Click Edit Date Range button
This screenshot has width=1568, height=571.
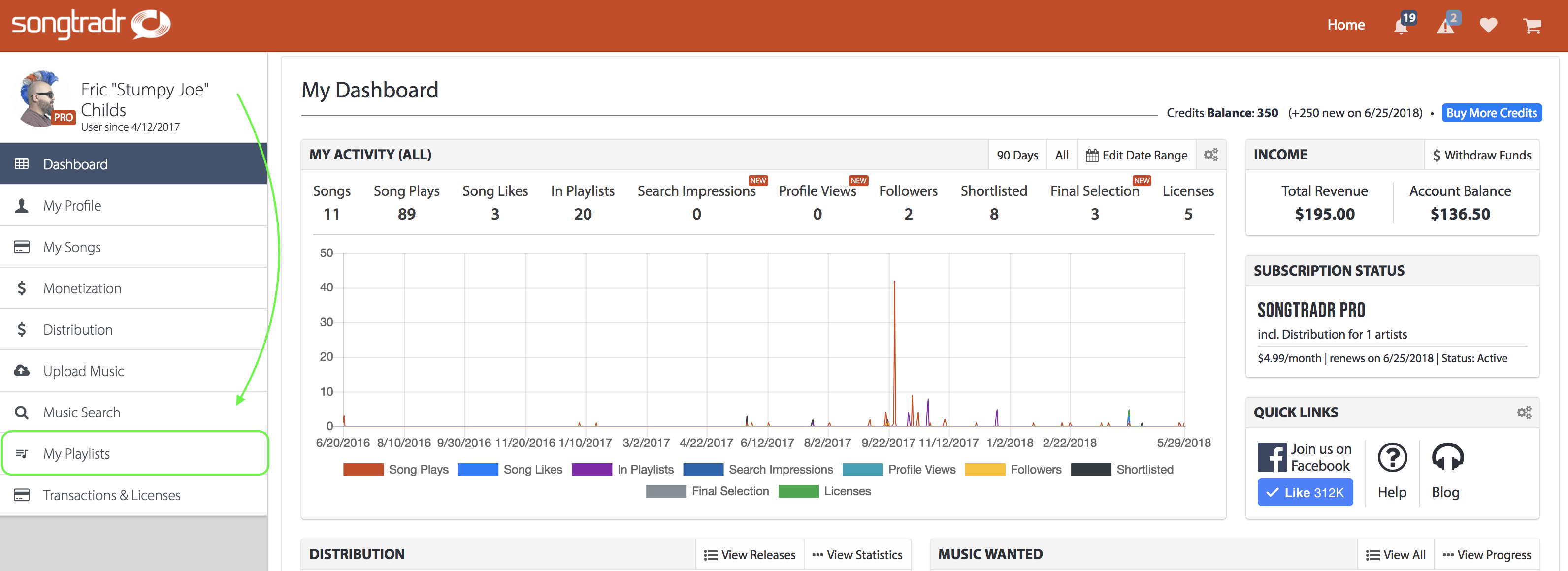click(x=1137, y=155)
